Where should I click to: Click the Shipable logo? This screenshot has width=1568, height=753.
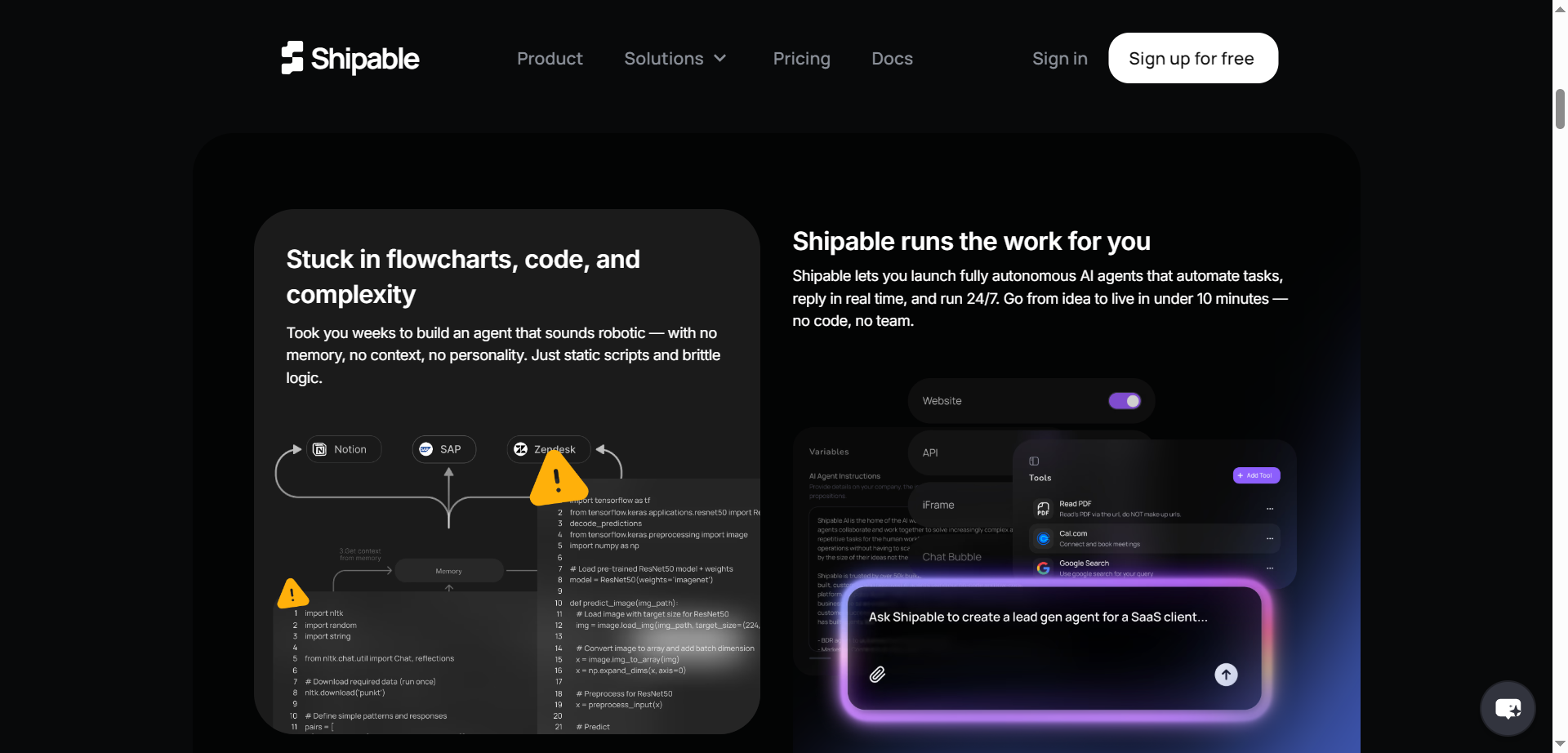click(350, 58)
